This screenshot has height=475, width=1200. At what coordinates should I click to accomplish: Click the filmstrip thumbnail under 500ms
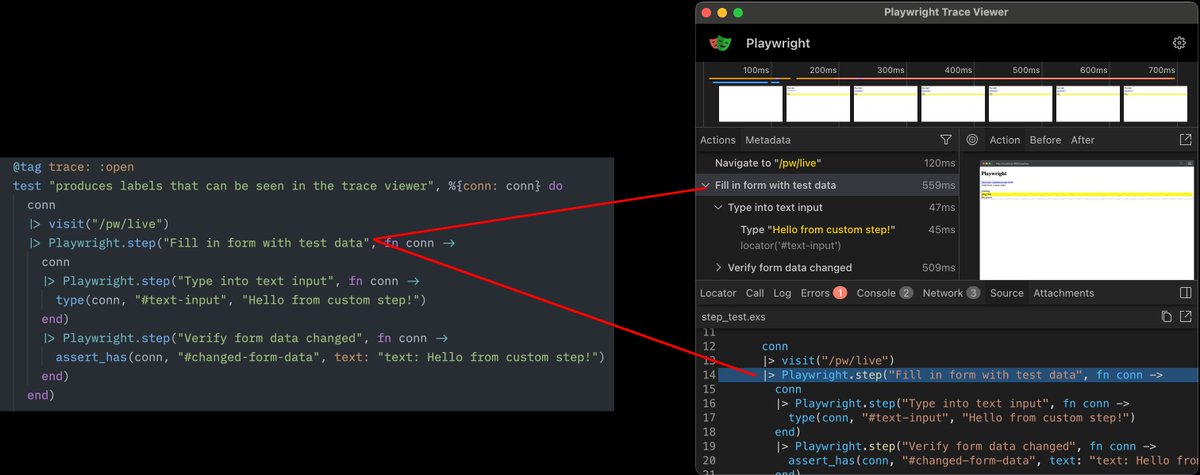point(1019,104)
